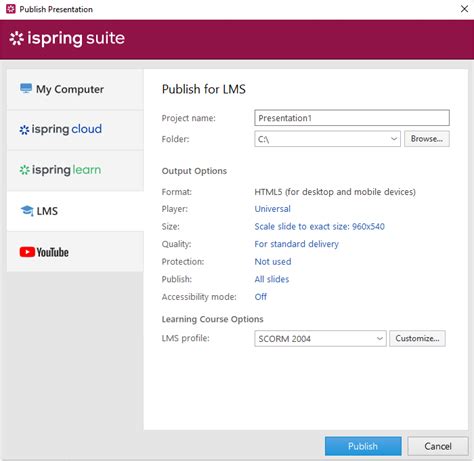Open the Universal player settings link

272,209
